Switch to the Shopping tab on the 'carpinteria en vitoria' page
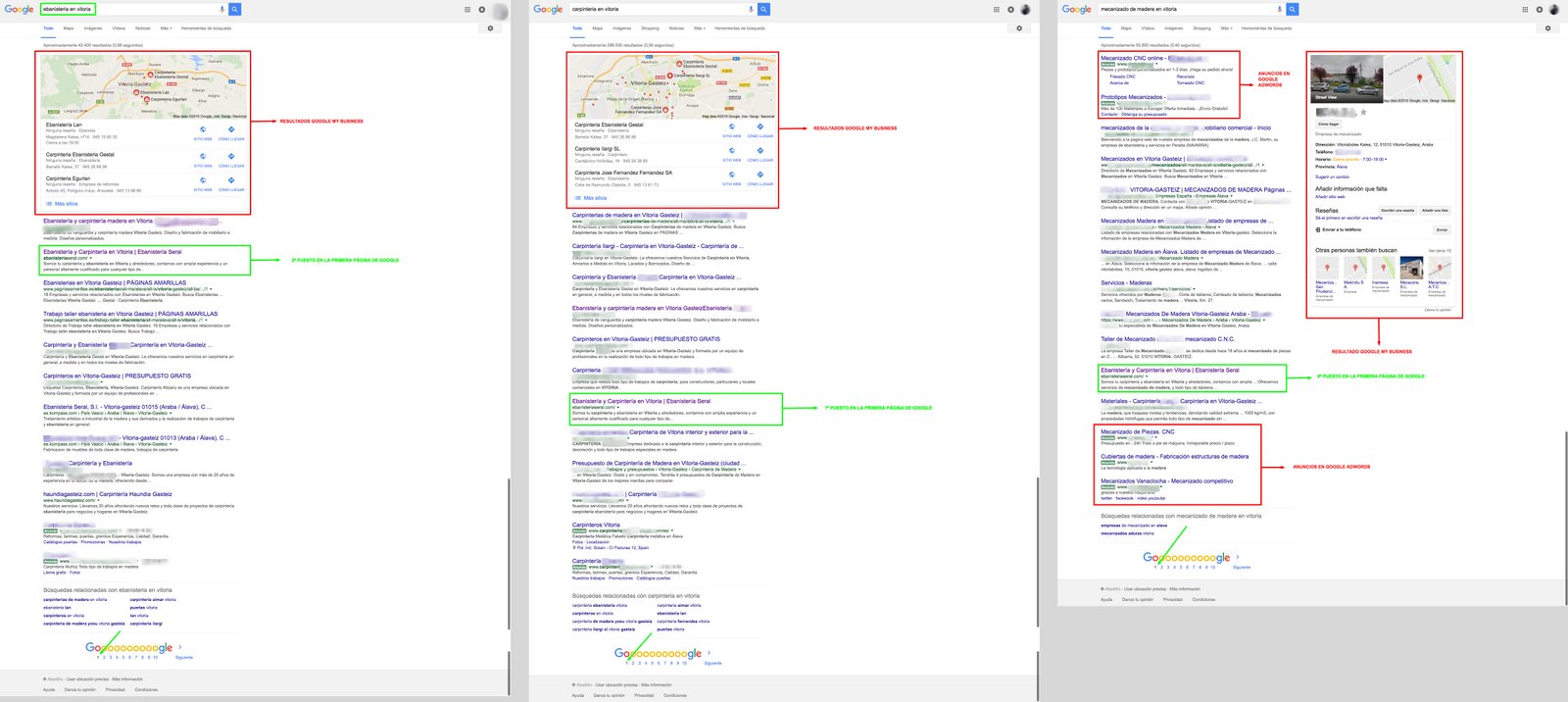The width and height of the screenshot is (1568, 702). [x=650, y=28]
